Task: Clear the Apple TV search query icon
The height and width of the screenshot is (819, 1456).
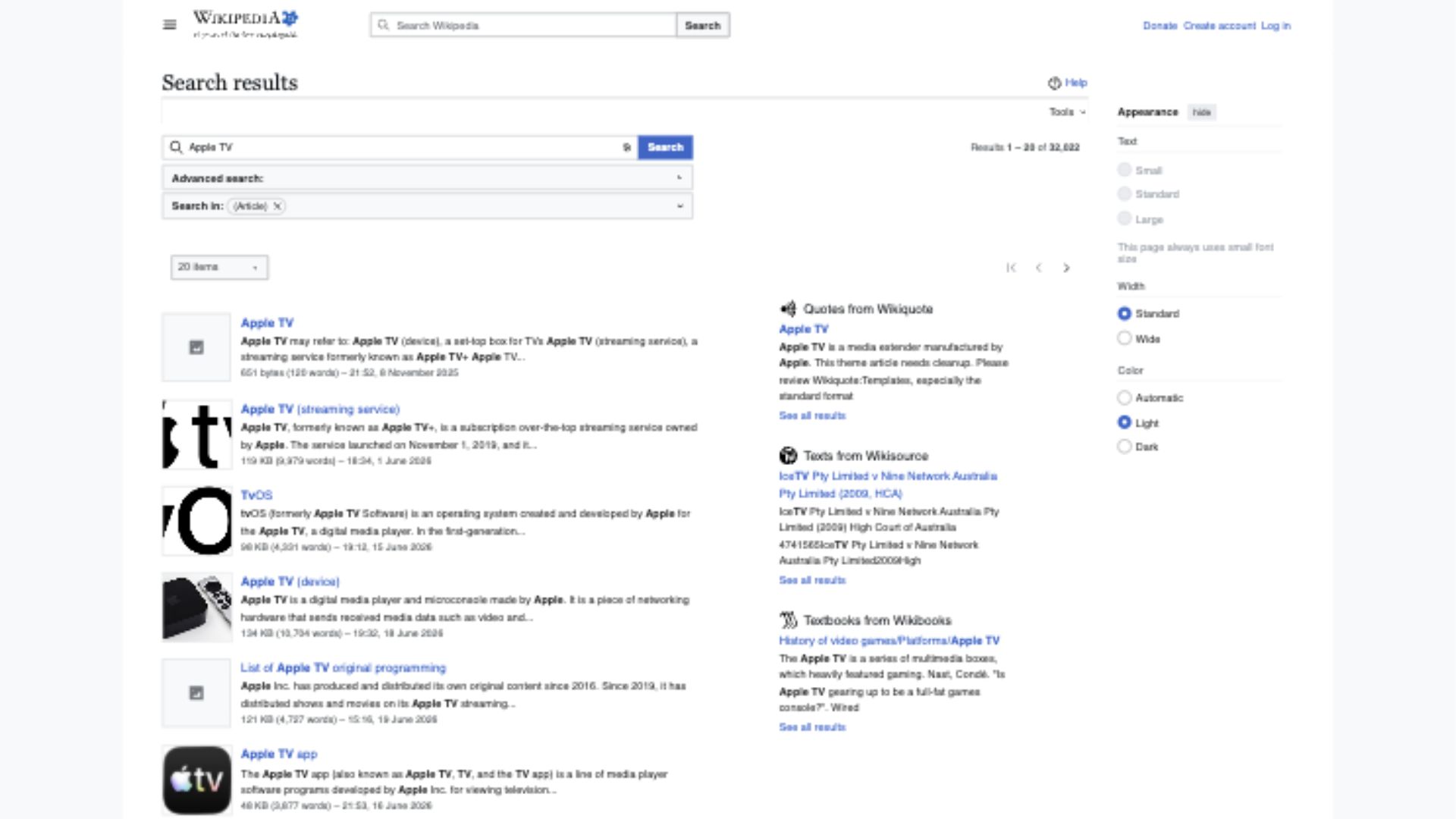Action: [626, 147]
